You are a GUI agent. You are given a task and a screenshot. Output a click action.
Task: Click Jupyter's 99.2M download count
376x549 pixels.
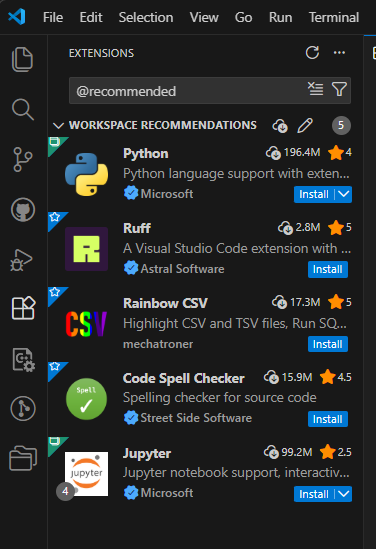pyautogui.click(x=288, y=452)
